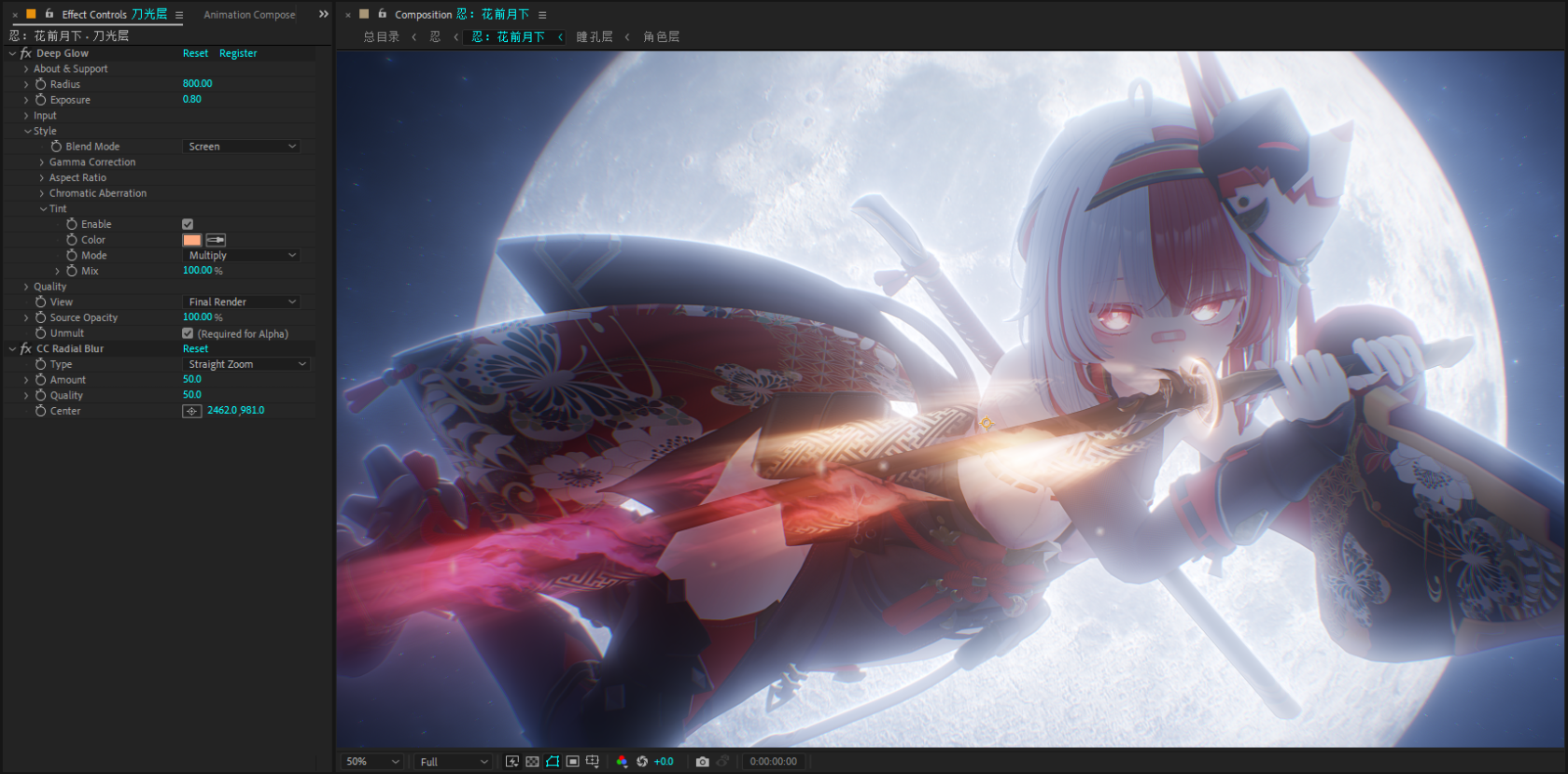Toggle Region of Interest icon

572,762
